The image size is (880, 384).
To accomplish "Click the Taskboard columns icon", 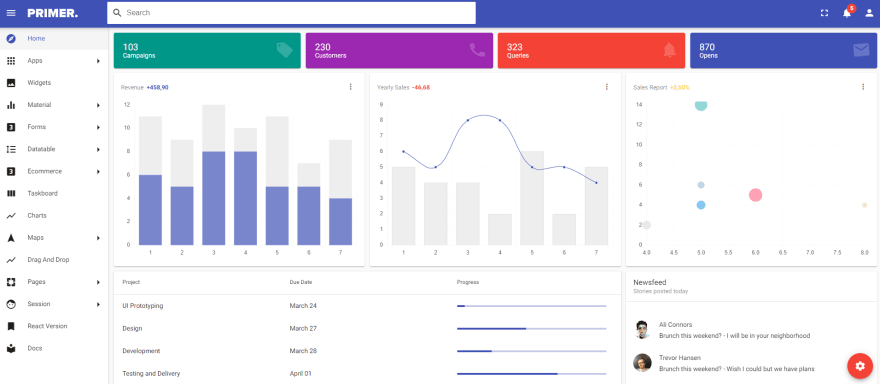I will point(11,194).
